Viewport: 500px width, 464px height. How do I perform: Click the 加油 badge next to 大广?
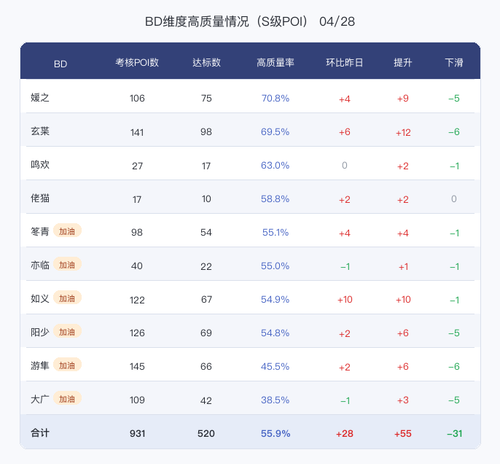67,399
